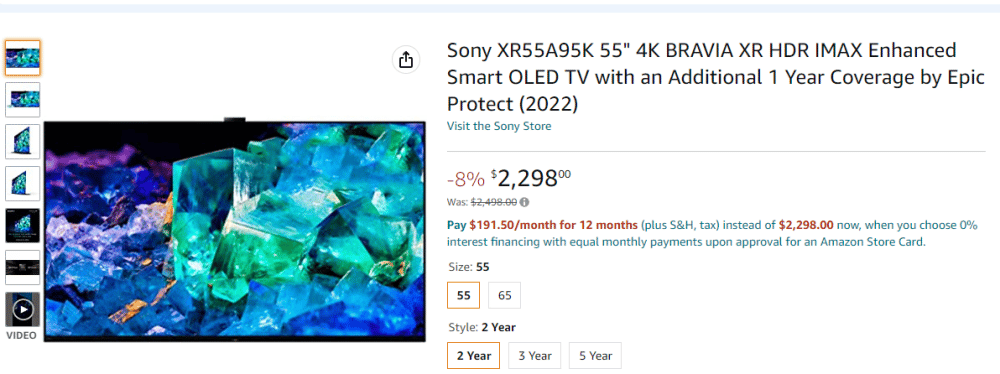Image resolution: width=1000 pixels, height=374 pixels.
Task: Click the share icon above product image
Action: [406, 61]
